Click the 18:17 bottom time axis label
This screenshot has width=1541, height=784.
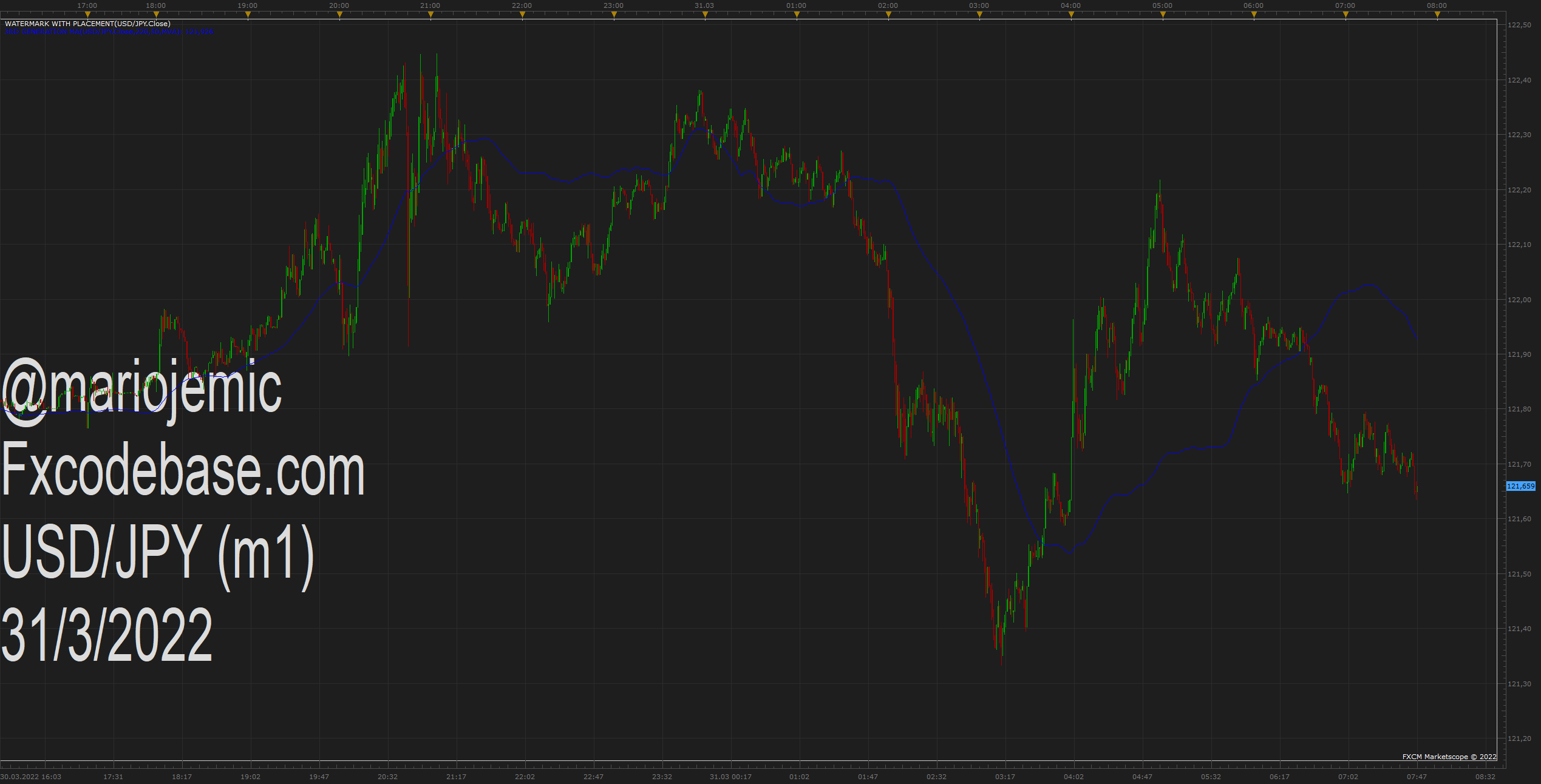(182, 777)
